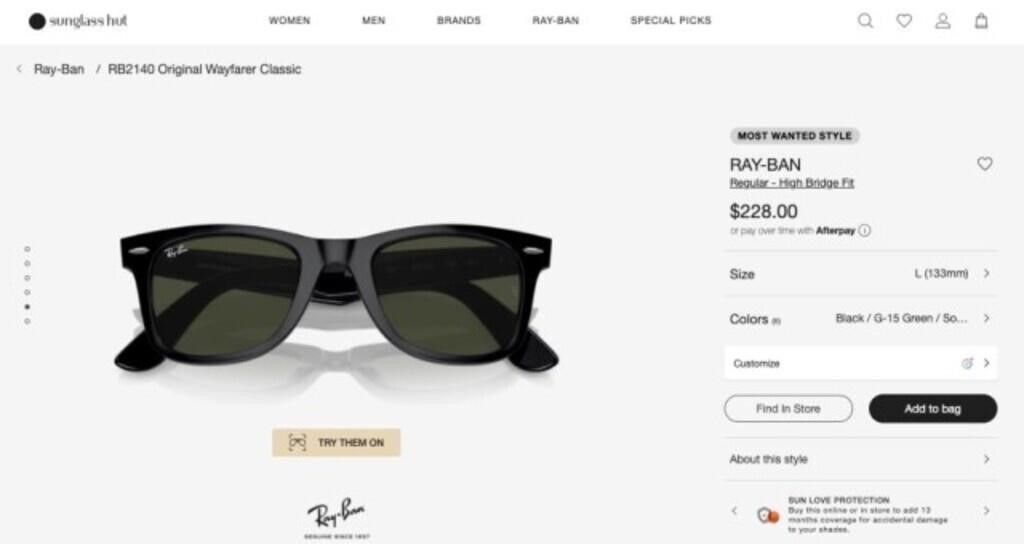Screen dimensions: 1024x544
Task: Select the first image carousel dot
Action: click(x=27, y=249)
